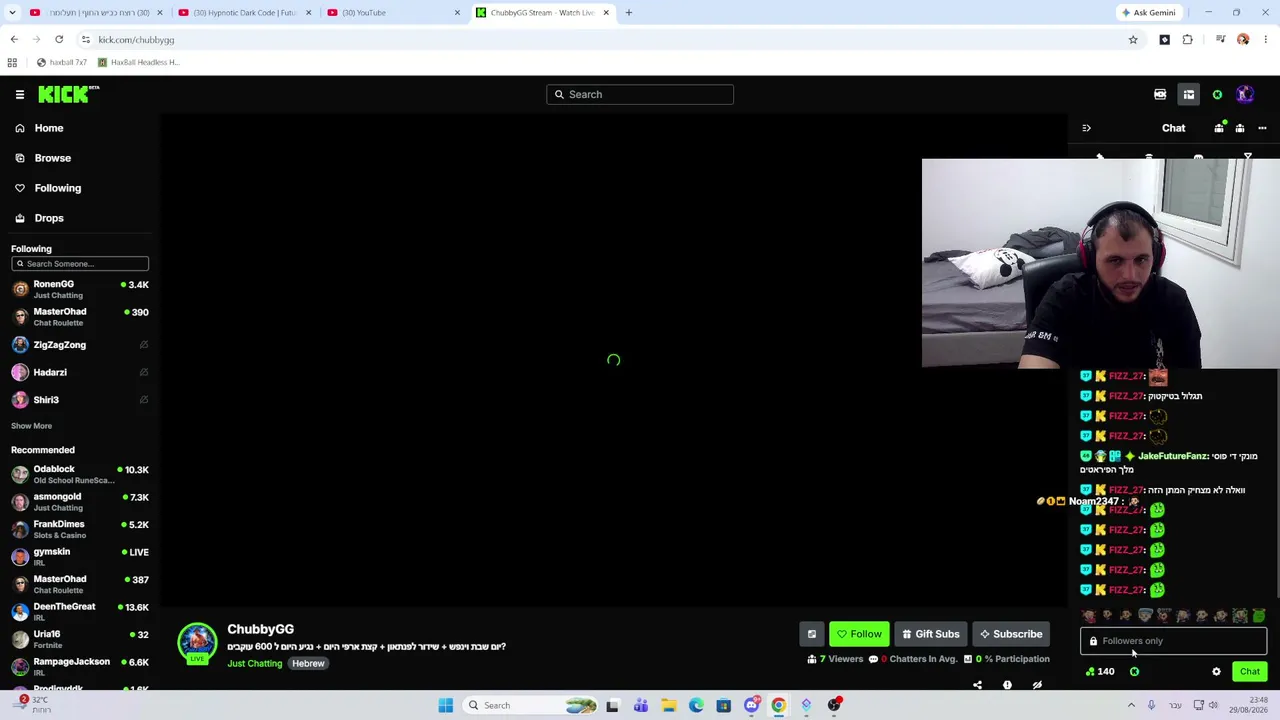Image resolution: width=1280 pixels, height=720 pixels.
Task: Expand the browser tab search dropdown
Action: pos(13,13)
